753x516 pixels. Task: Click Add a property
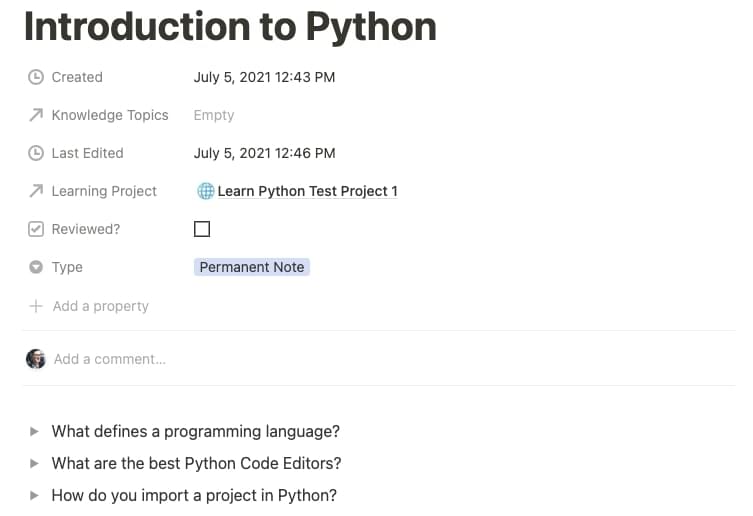tap(100, 306)
